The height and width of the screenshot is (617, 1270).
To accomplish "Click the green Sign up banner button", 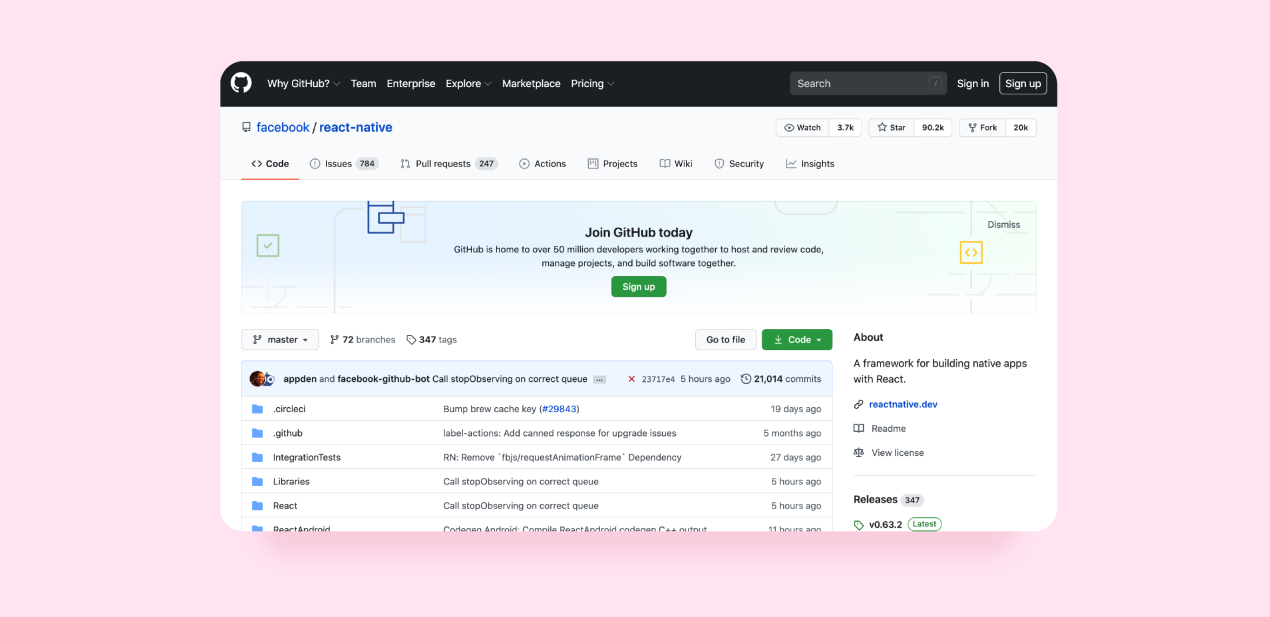I will click(639, 287).
